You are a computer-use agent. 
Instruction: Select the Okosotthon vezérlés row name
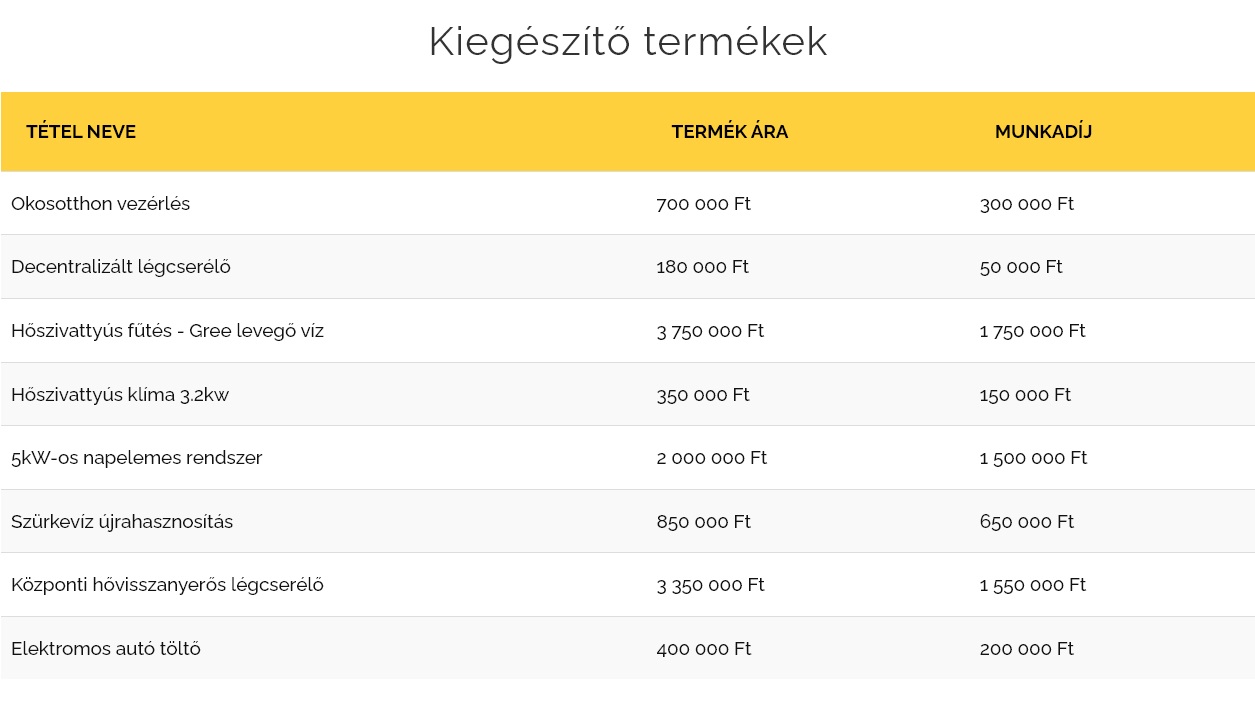[100, 204]
